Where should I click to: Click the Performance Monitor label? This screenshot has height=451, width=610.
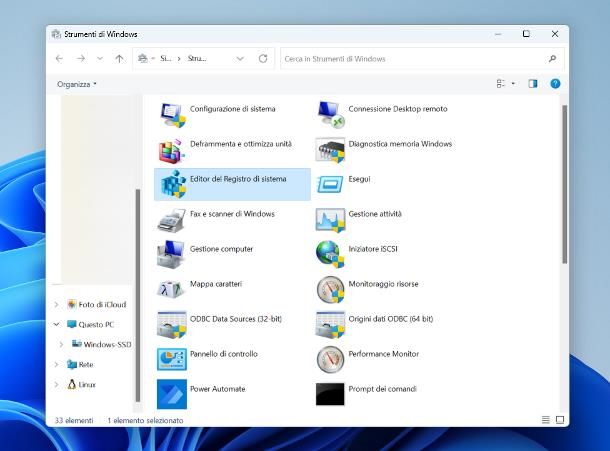click(x=384, y=354)
